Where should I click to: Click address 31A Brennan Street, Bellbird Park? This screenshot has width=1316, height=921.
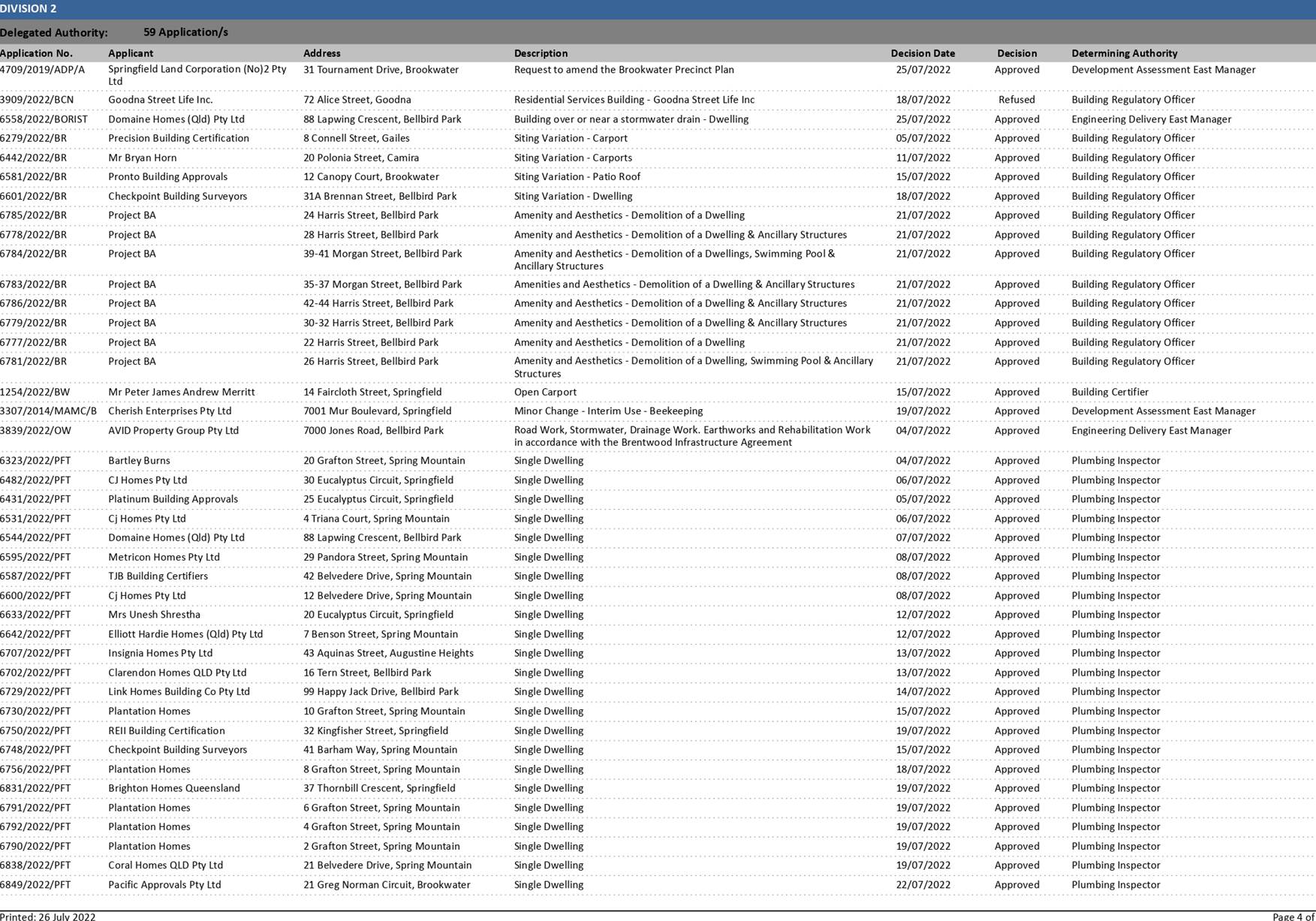click(x=380, y=197)
